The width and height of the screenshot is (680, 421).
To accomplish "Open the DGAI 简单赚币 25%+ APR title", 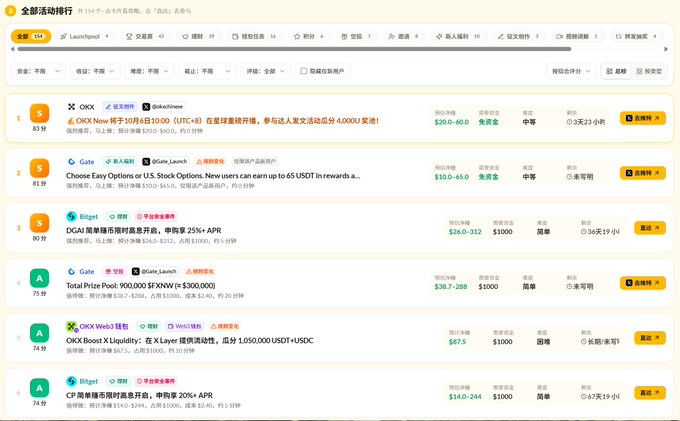I will [x=144, y=231].
